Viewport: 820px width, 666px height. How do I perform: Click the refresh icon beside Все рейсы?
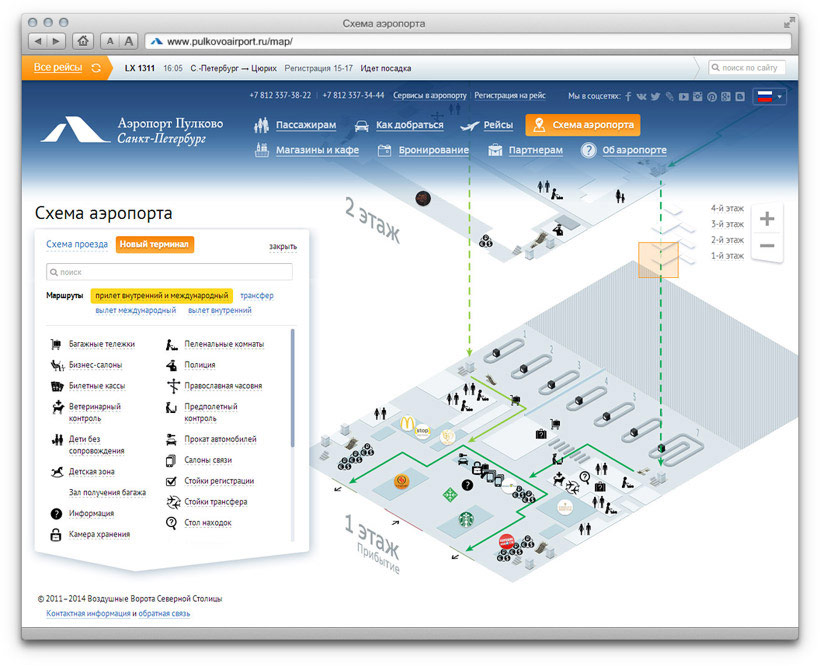tap(96, 68)
